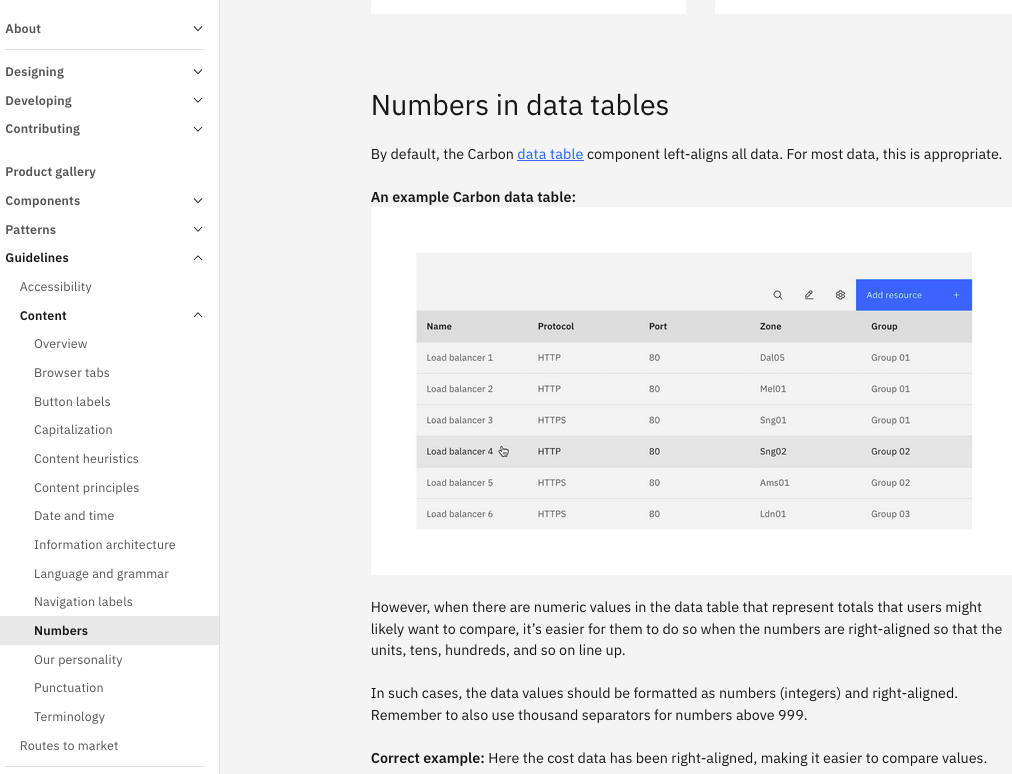This screenshot has width=1012, height=774.
Task: Click the example Carbon data table image
Action: pos(694,391)
